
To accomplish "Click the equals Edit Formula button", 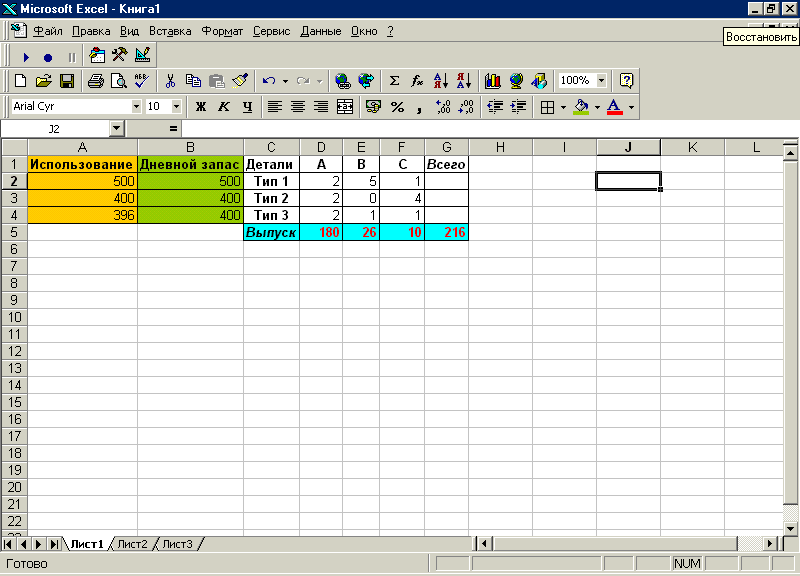I will [x=173, y=129].
